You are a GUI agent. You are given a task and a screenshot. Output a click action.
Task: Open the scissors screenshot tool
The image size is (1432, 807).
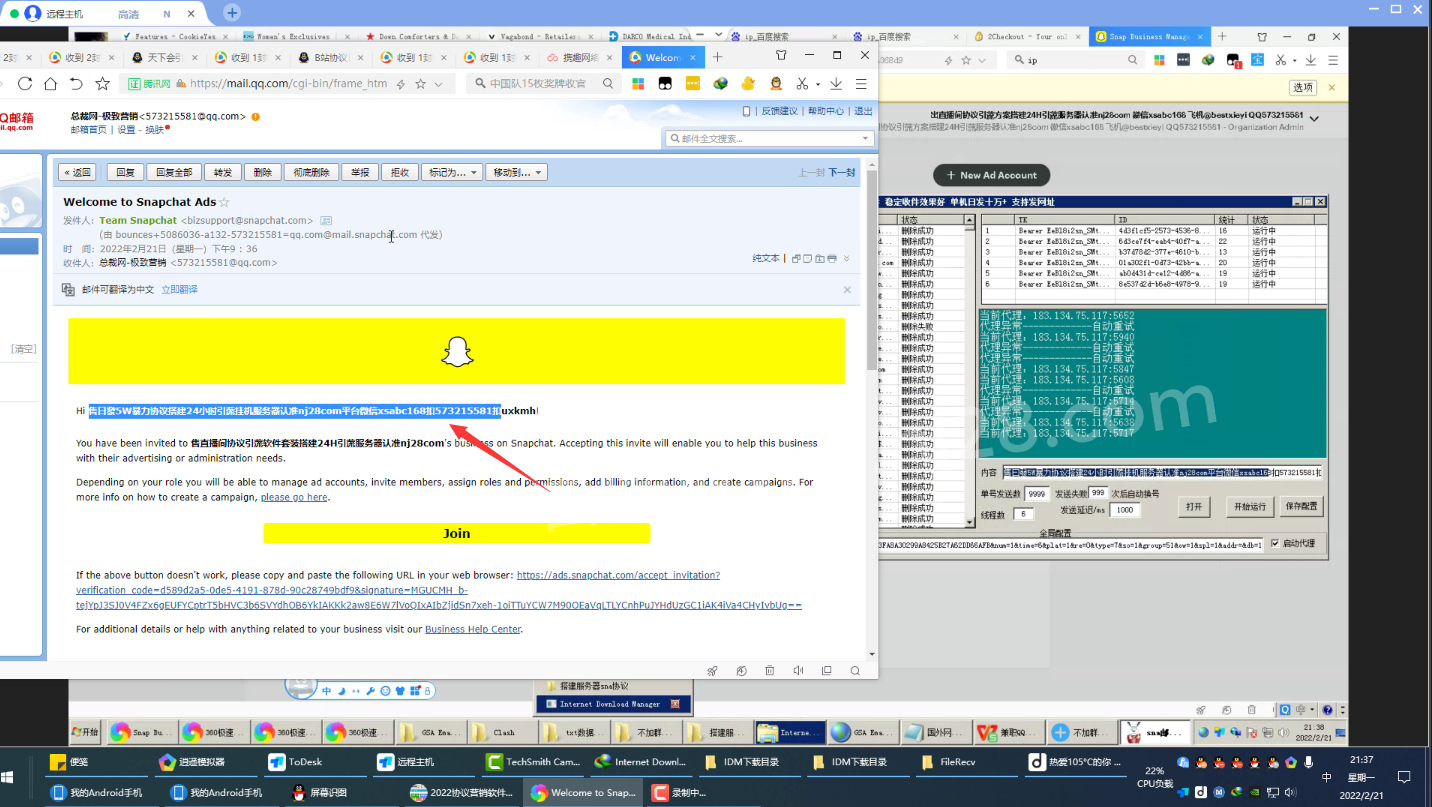pos(801,84)
